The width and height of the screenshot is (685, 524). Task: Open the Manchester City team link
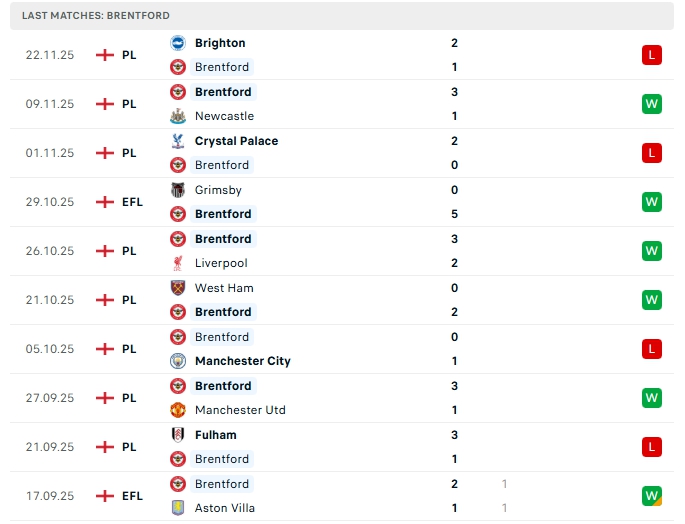[242, 361]
